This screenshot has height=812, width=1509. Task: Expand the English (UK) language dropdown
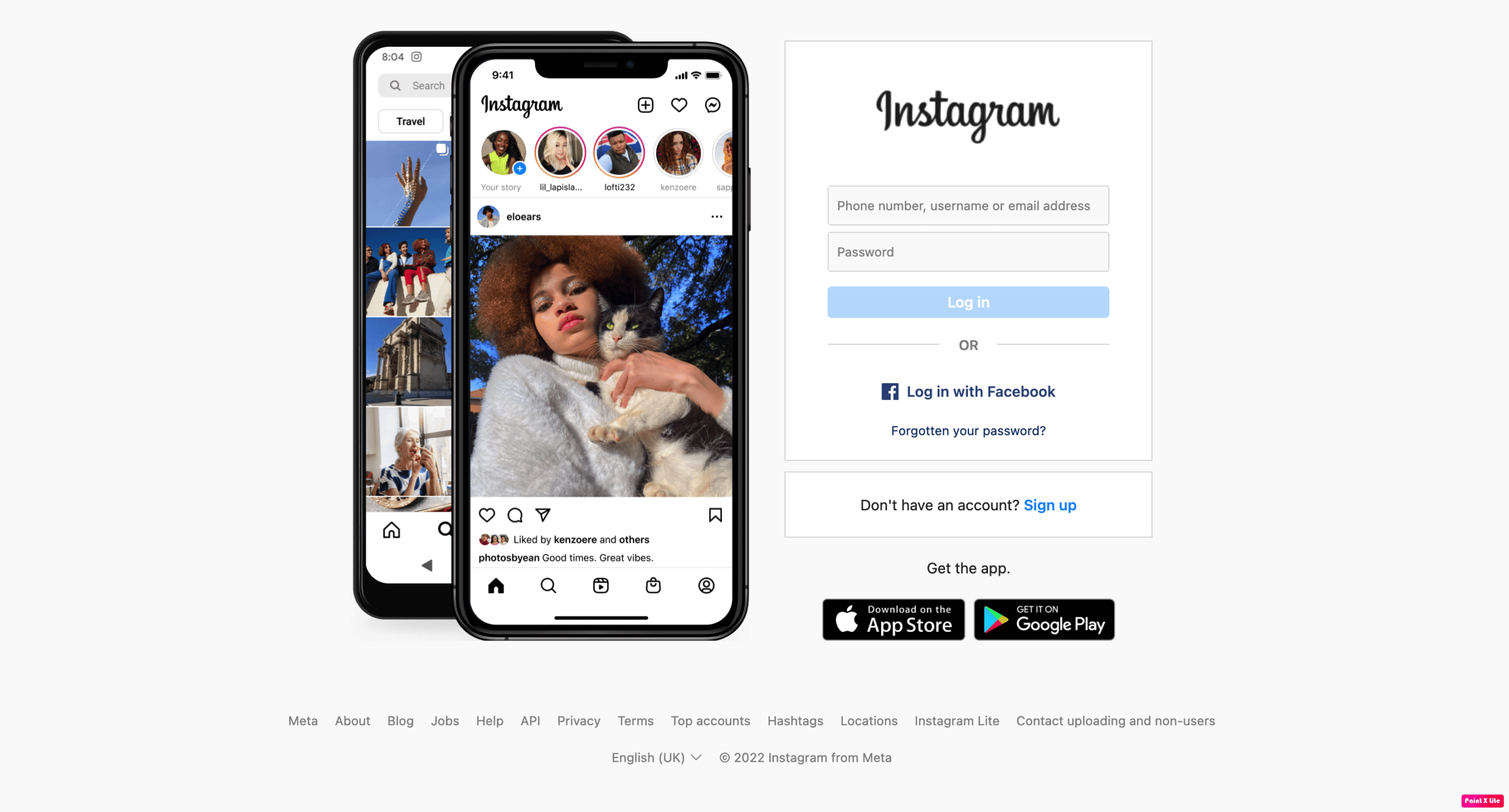658,758
